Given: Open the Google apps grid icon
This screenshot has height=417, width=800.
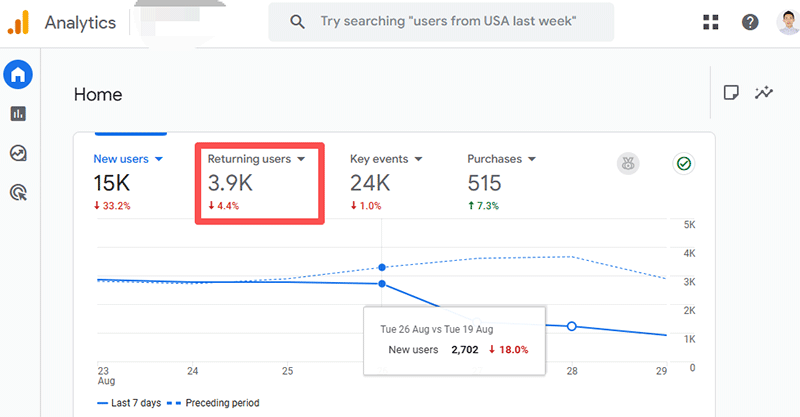Looking at the screenshot, I should tap(711, 22).
